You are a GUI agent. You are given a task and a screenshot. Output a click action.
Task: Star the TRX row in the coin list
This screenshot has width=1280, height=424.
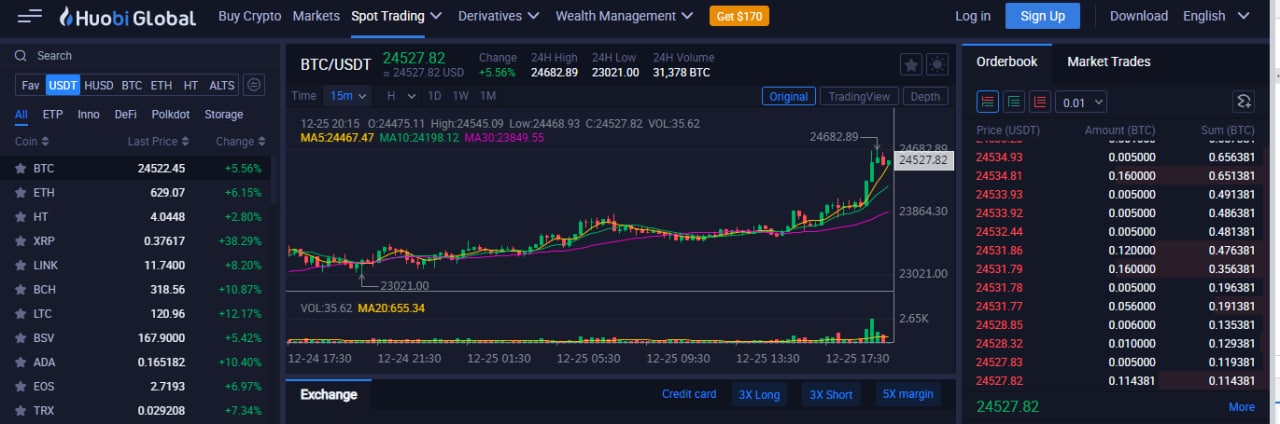pos(20,410)
